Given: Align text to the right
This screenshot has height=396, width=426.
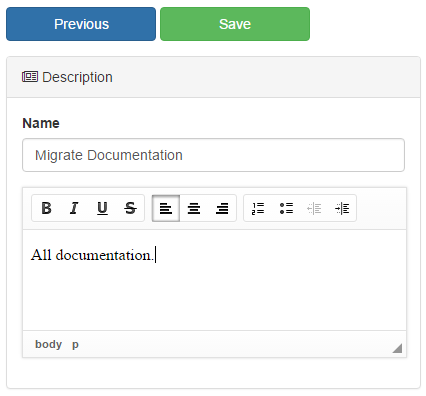Looking at the screenshot, I should click(222, 208).
